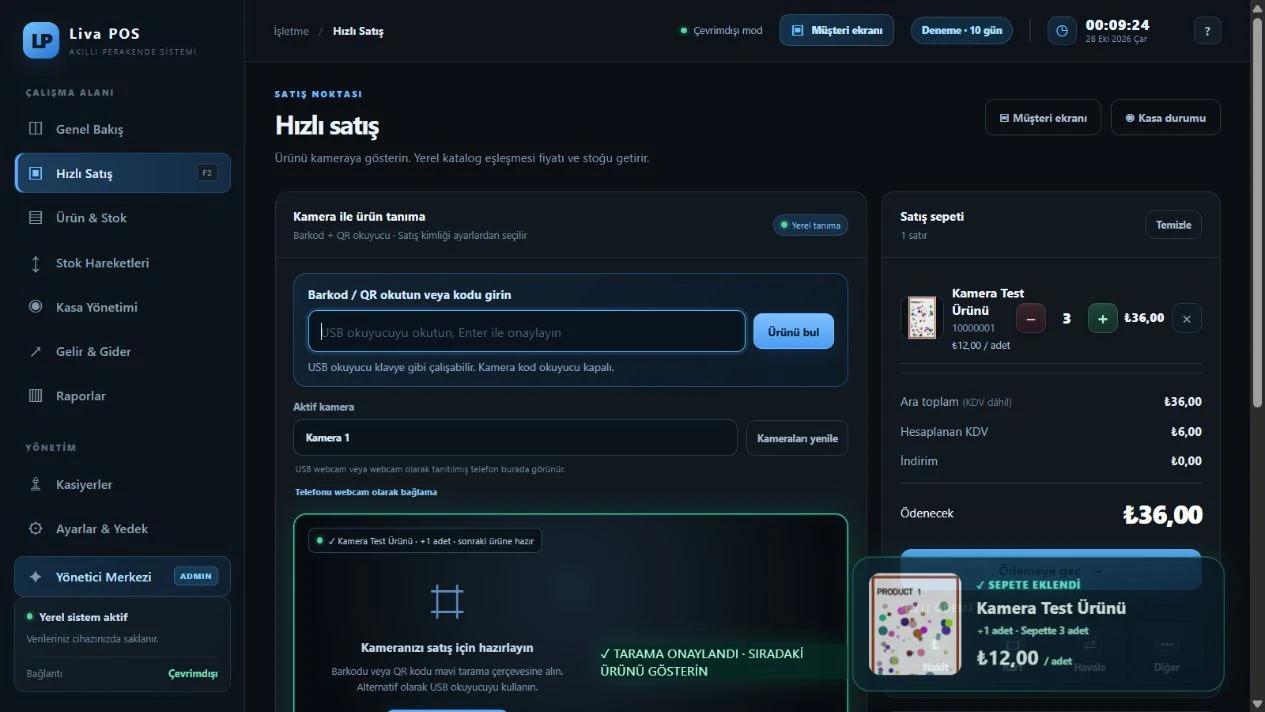This screenshot has height=712, width=1265.
Task: Click the Havale payment option
Action: coord(1089,653)
